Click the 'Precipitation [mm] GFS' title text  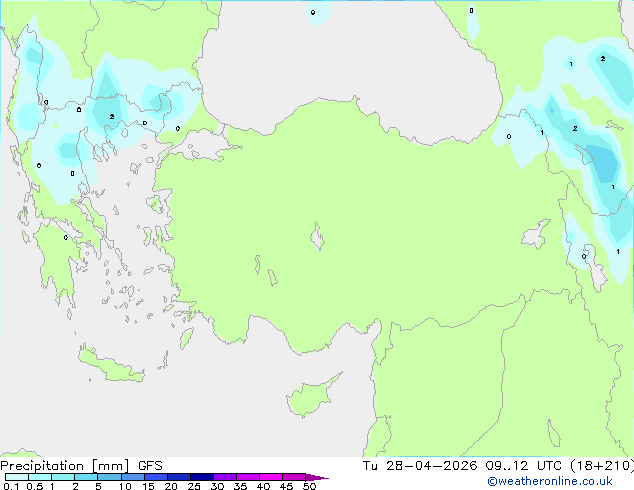click(x=81, y=466)
